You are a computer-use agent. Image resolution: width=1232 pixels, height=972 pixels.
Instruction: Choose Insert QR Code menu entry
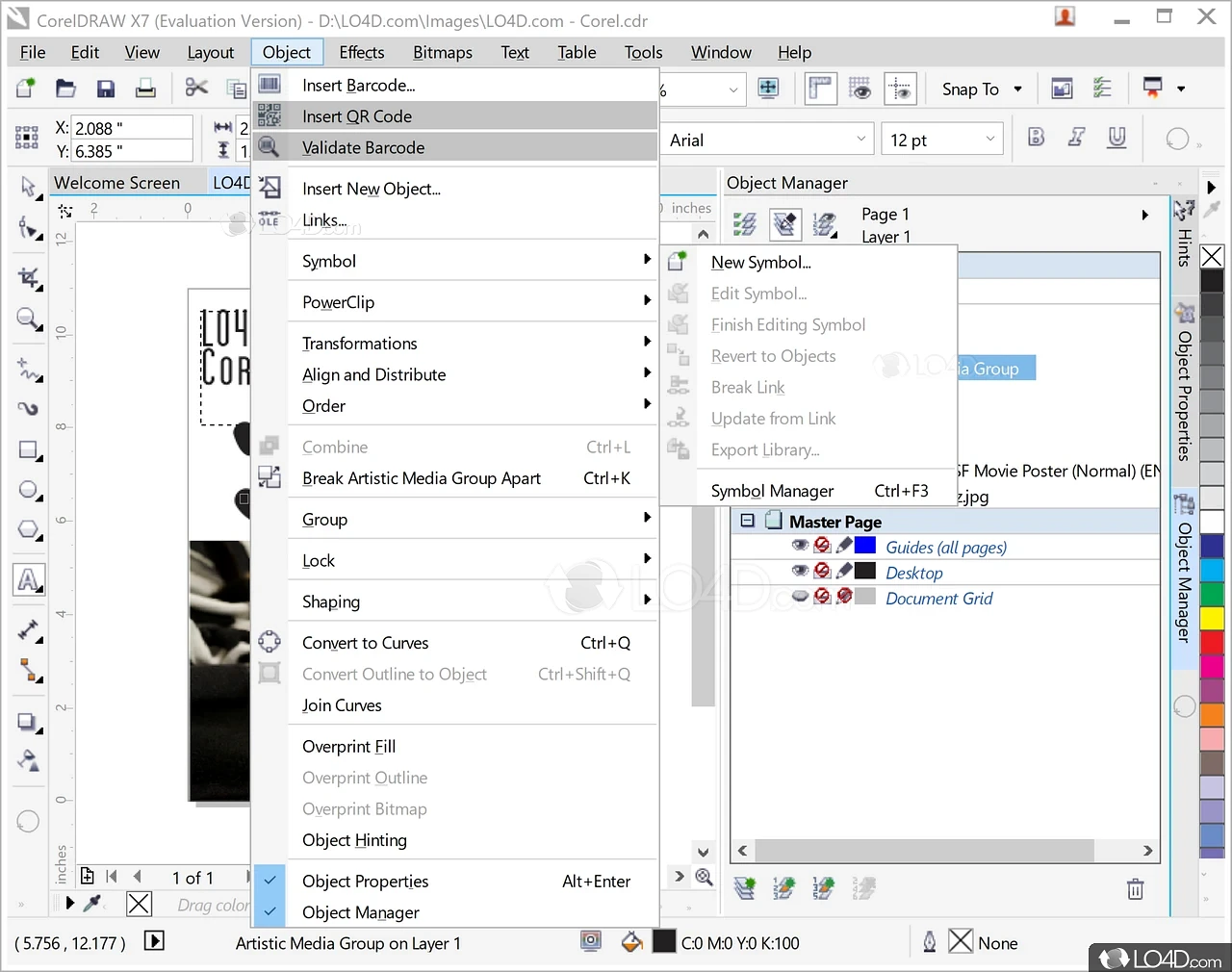[x=357, y=116]
